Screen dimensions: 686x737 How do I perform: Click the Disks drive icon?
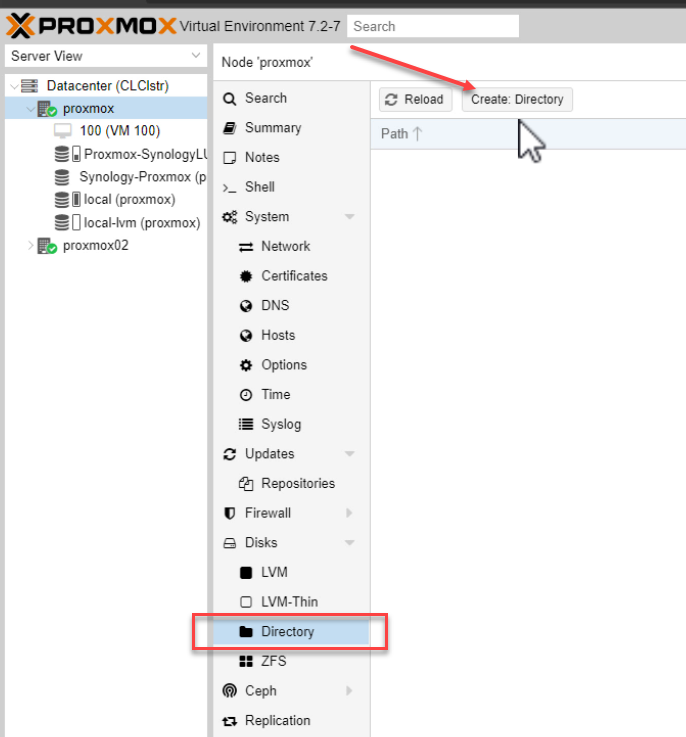pos(229,543)
